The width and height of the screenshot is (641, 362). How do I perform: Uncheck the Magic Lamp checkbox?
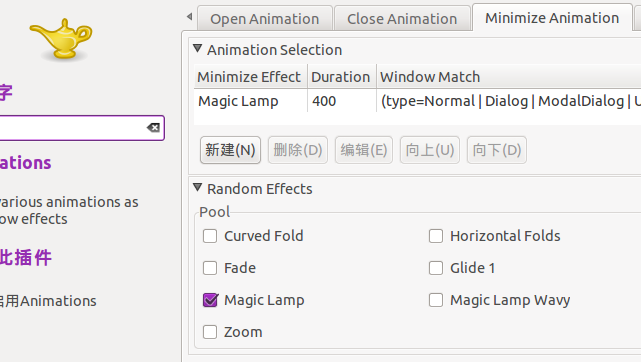pyautogui.click(x=210, y=300)
